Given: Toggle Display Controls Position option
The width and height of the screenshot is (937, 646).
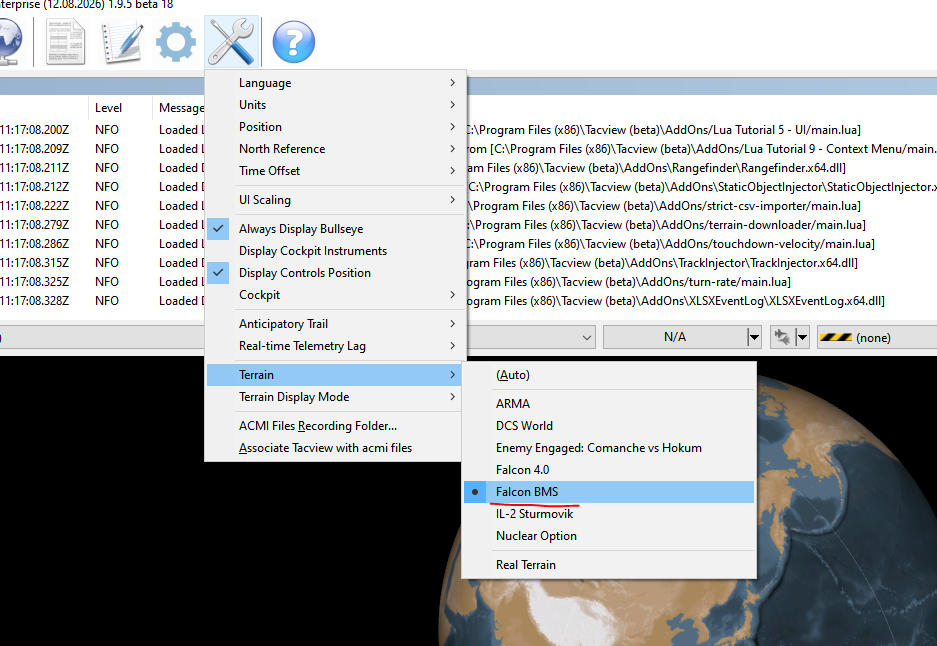Looking at the screenshot, I should pyautogui.click(x=335, y=273).
